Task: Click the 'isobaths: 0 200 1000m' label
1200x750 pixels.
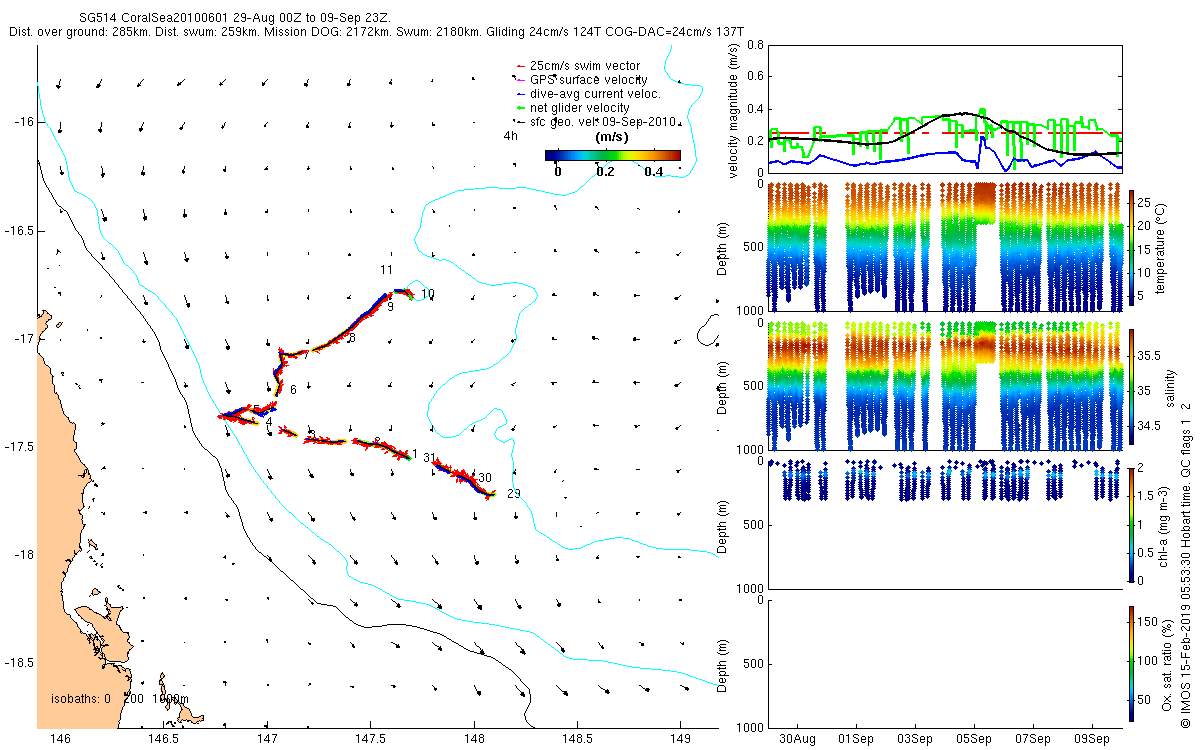Action: pos(119,699)
